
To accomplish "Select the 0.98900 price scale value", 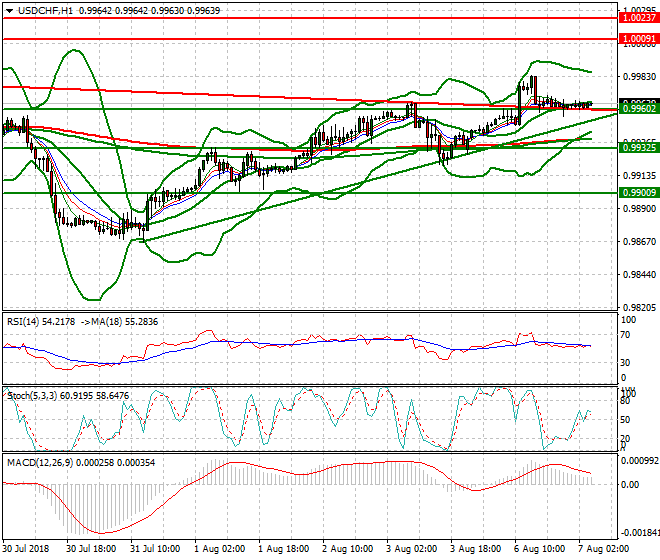I will [639, 209].
